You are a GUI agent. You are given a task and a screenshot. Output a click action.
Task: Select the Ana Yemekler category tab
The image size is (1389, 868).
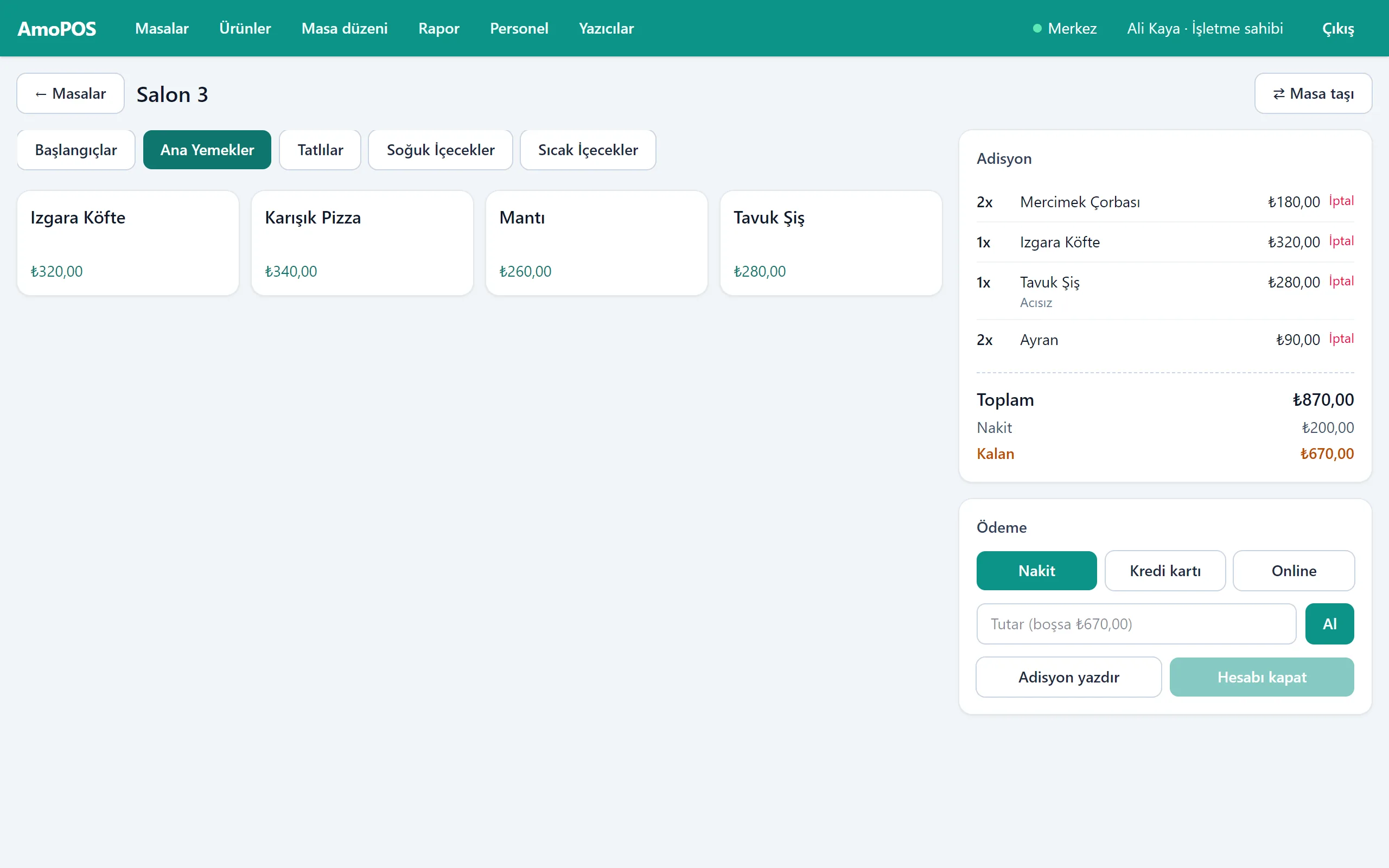(207, 150)
